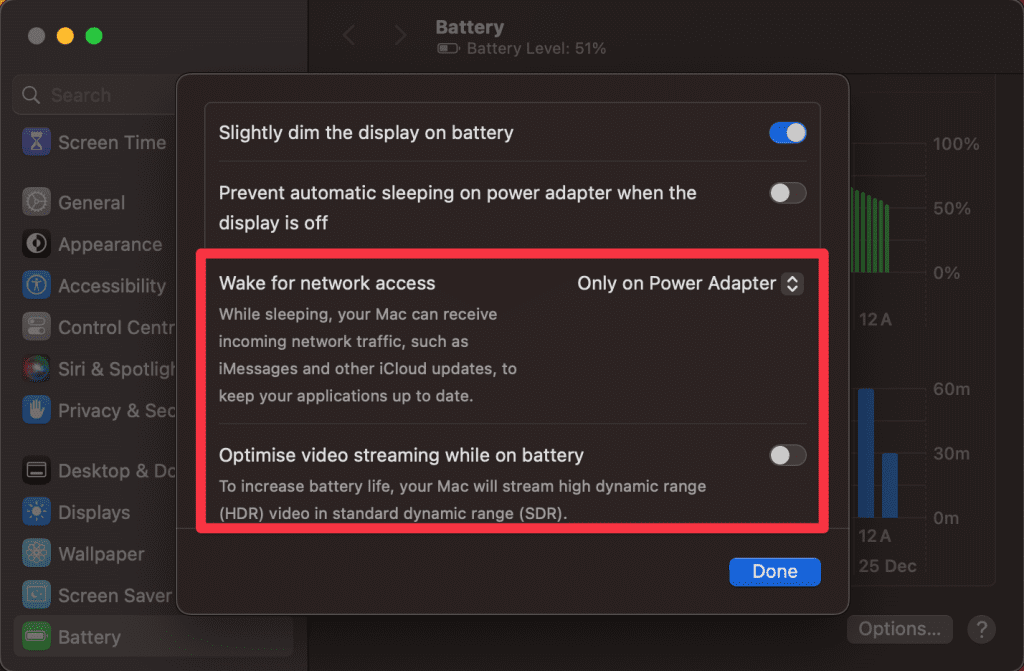Viewport: 1024px width, 671px height.
Task: Select the Battery item in sidebar
Action: click(89, 637)
